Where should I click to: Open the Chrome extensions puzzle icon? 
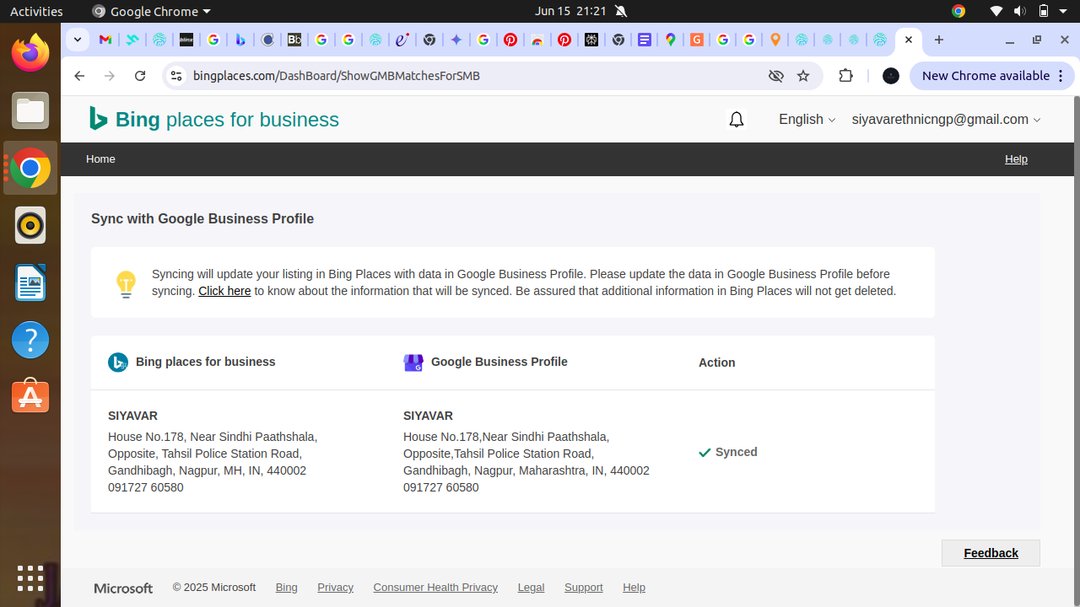click(x=846, y=76)
